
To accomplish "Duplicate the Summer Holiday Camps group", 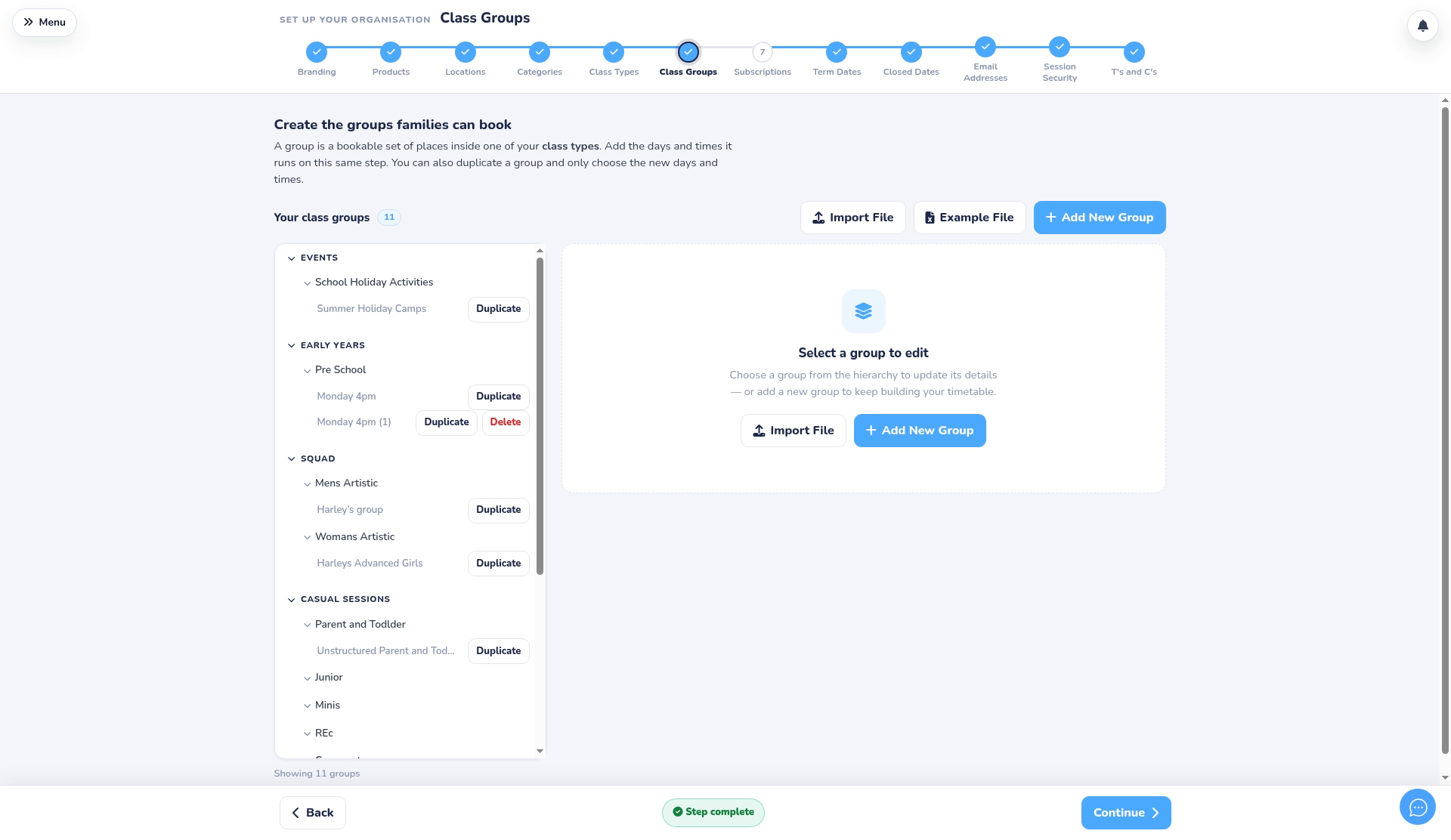I will pos(499,309).
